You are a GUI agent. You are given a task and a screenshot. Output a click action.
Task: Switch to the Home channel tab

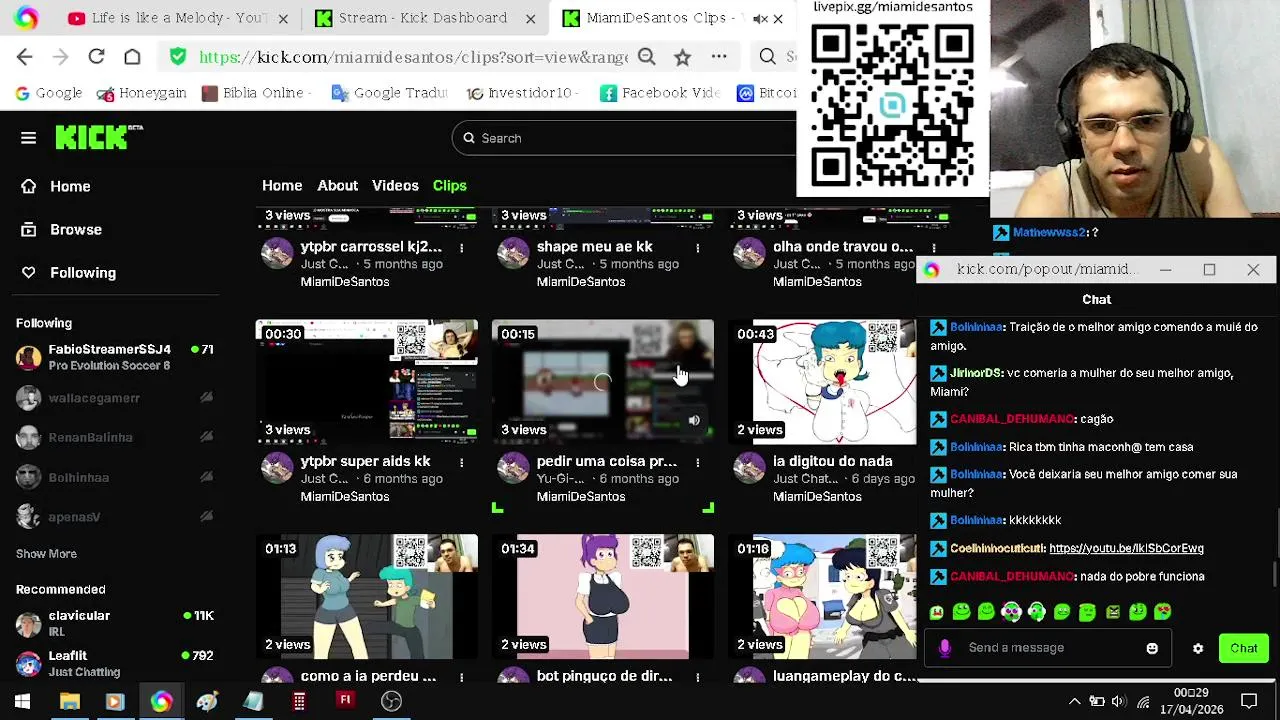282,185
